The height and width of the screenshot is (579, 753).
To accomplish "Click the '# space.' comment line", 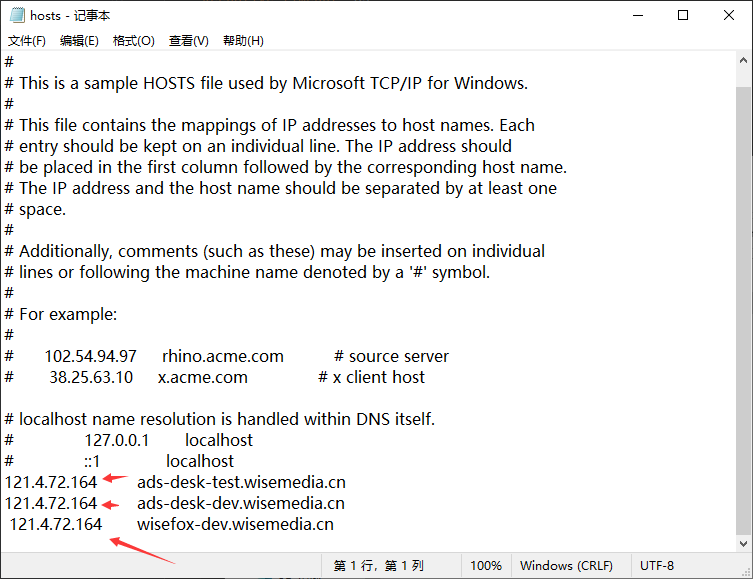I will point(35,210).
